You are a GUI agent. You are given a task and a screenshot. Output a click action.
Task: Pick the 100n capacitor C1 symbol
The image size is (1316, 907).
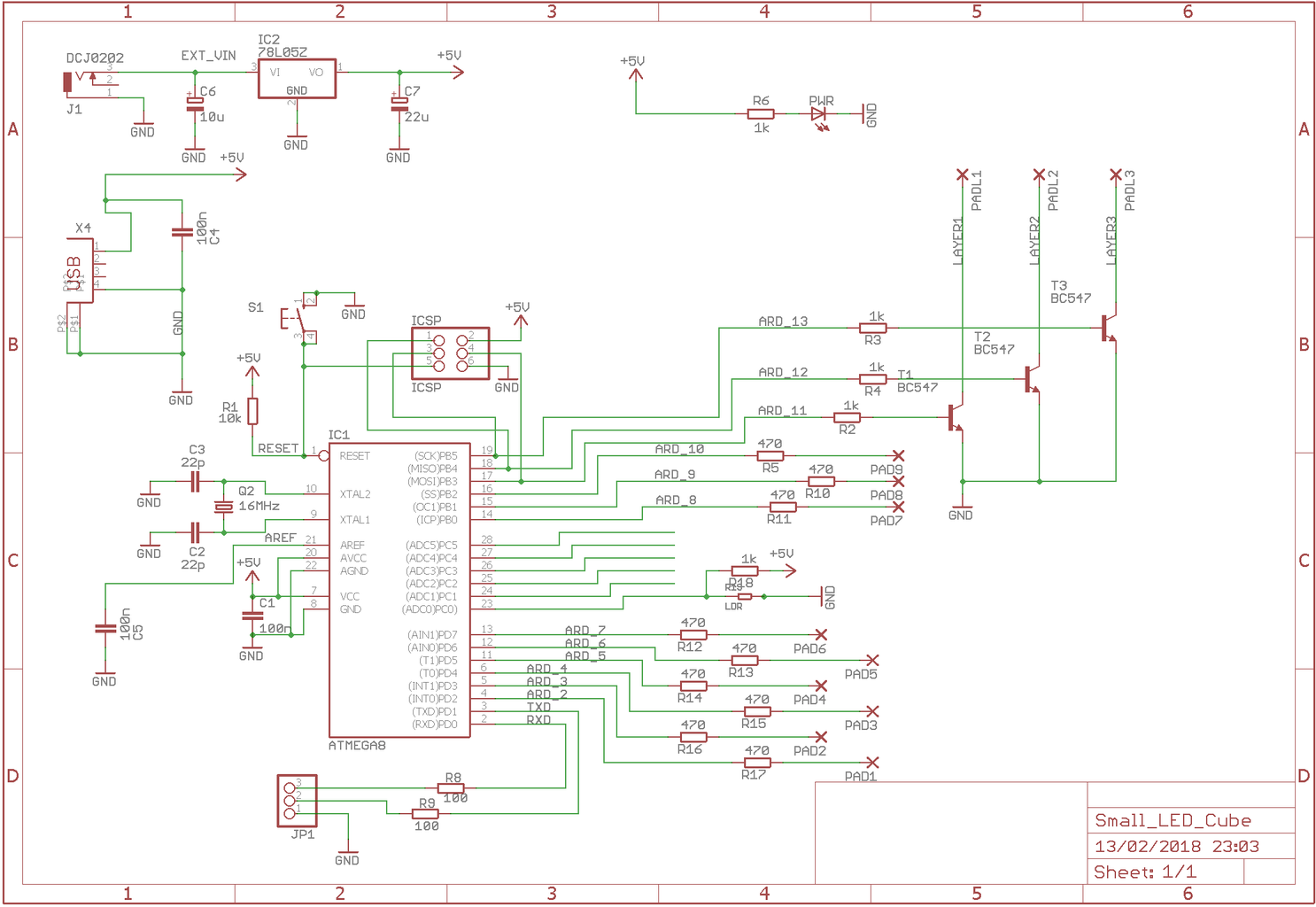click(x=252, y=616)
